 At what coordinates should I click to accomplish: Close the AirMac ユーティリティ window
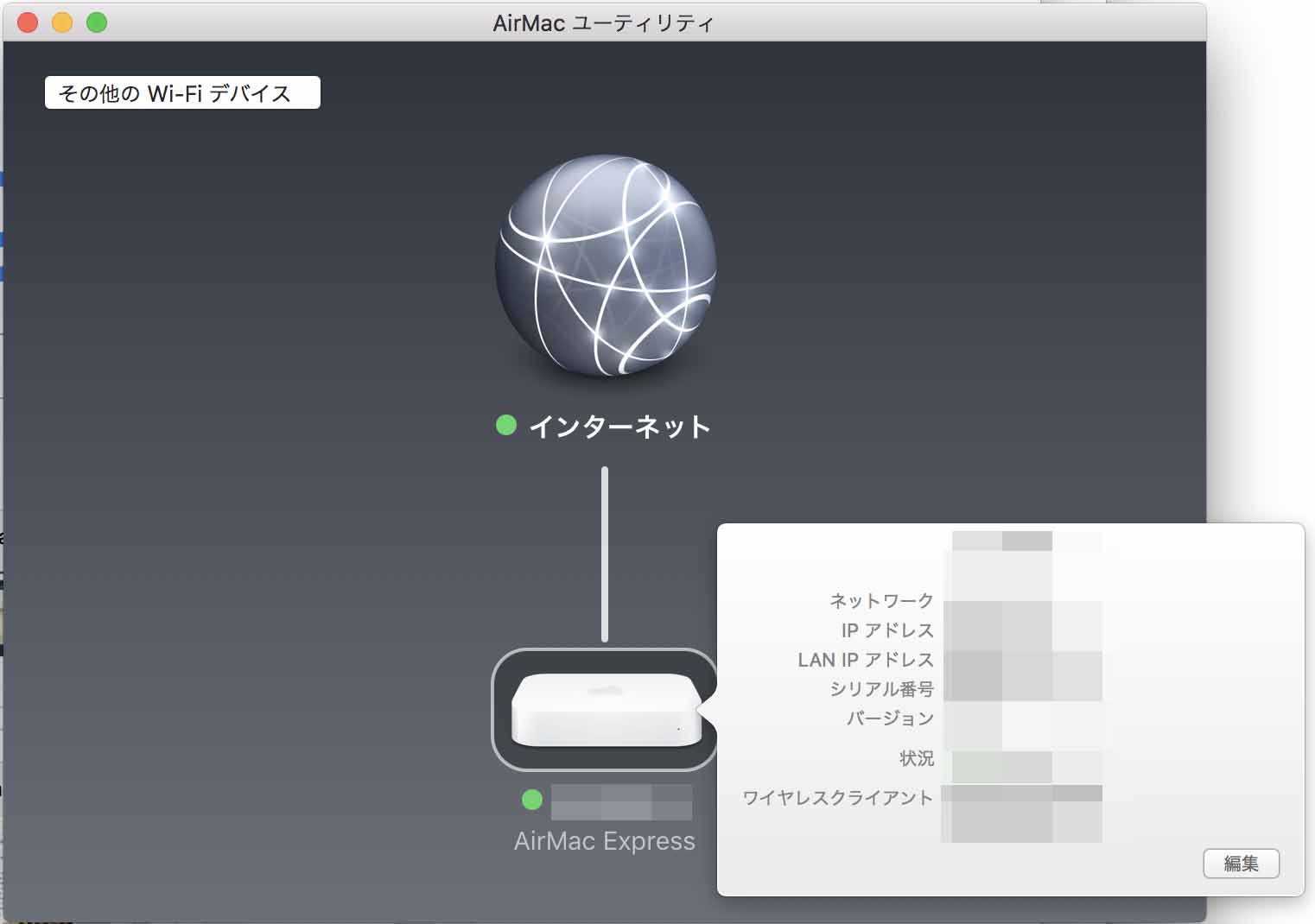28,22
